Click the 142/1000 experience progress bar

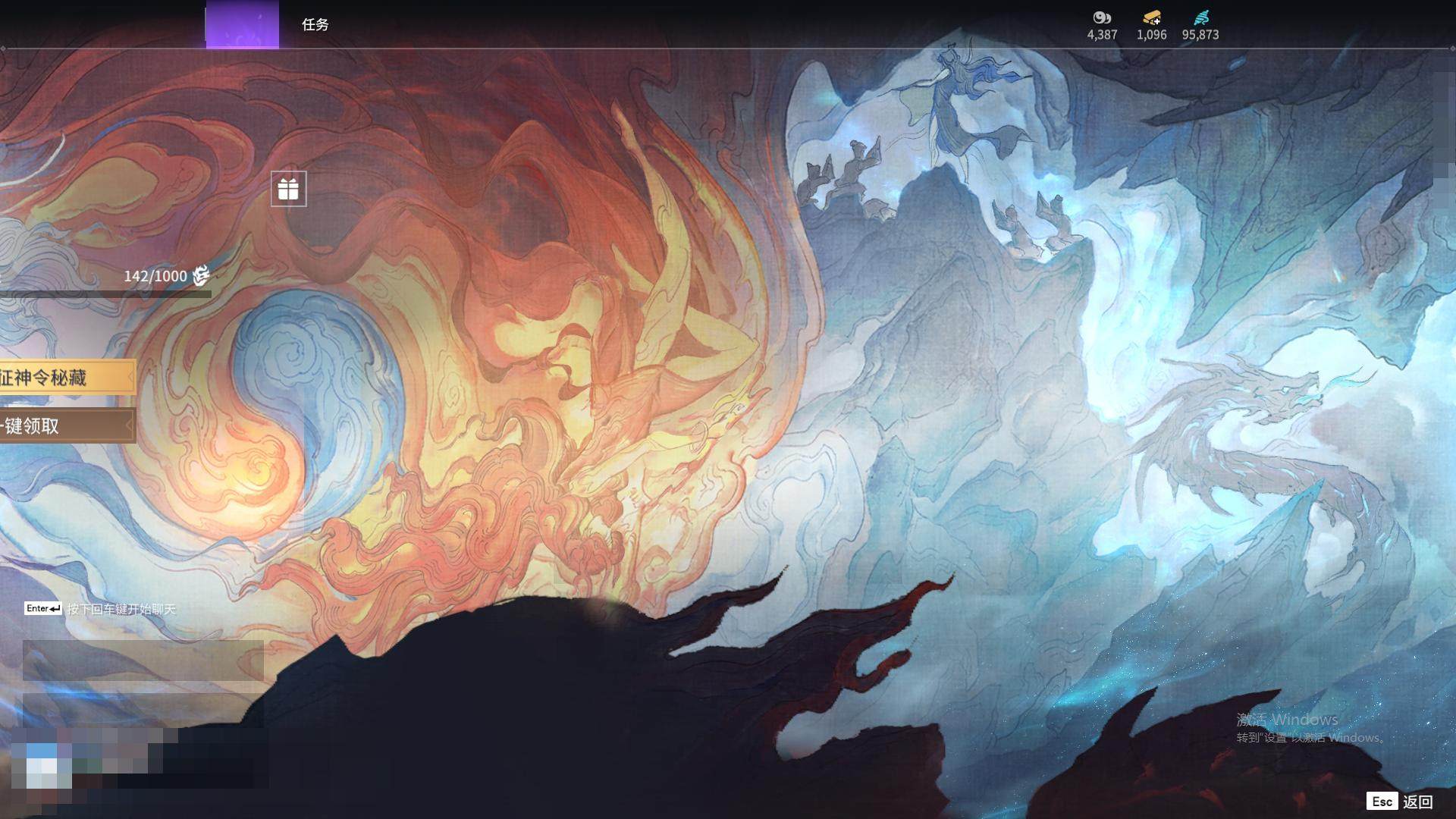106,294
